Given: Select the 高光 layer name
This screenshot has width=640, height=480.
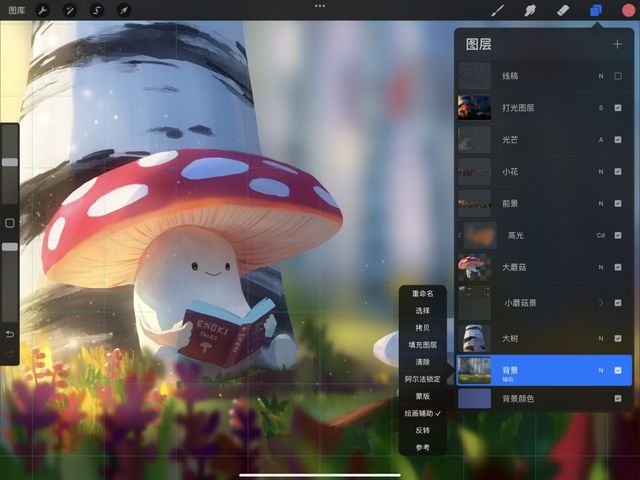Looking at the screenshot, I should click(x=516, y=235).
